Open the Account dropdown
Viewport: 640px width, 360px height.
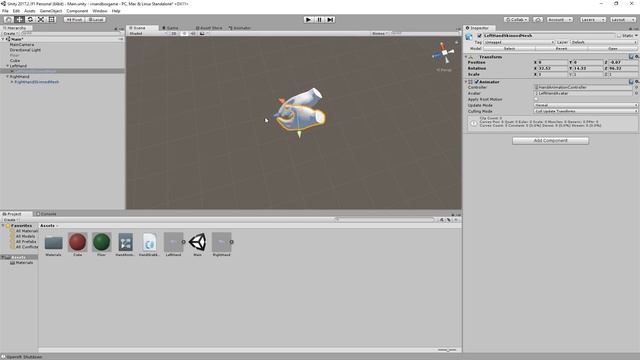coord(560,20)
